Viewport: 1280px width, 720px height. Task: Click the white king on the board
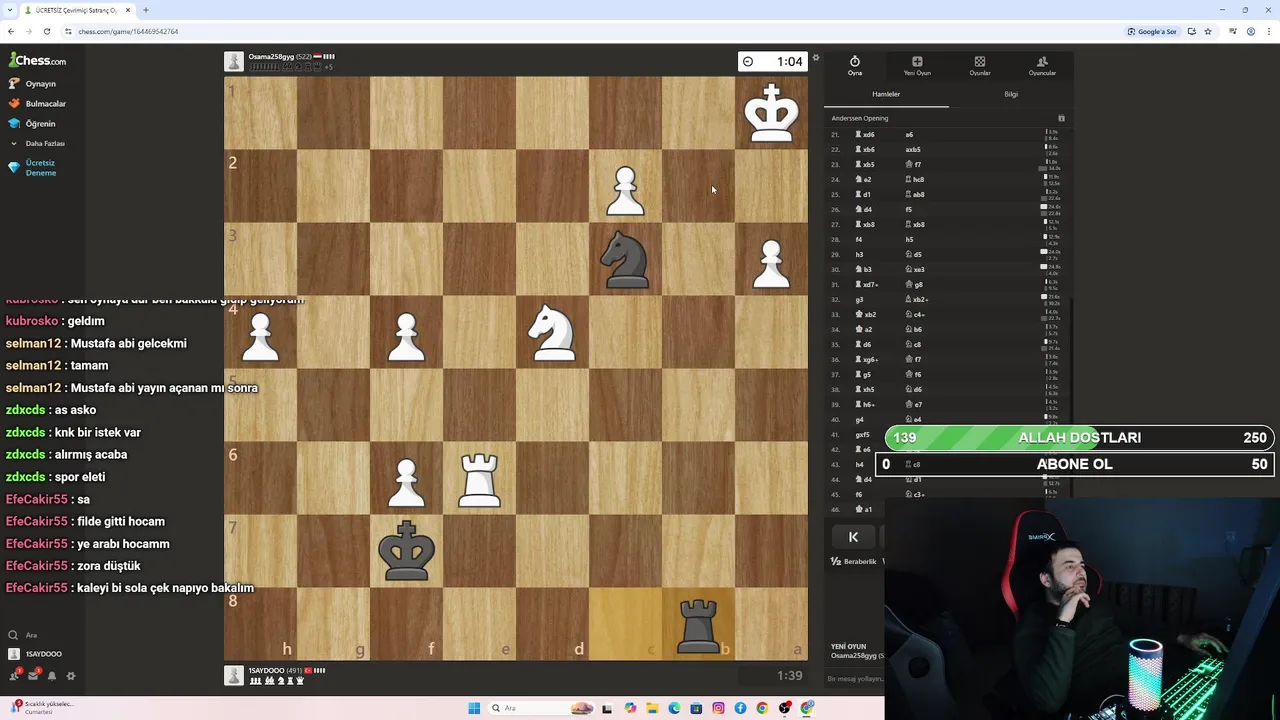[771, 113]
